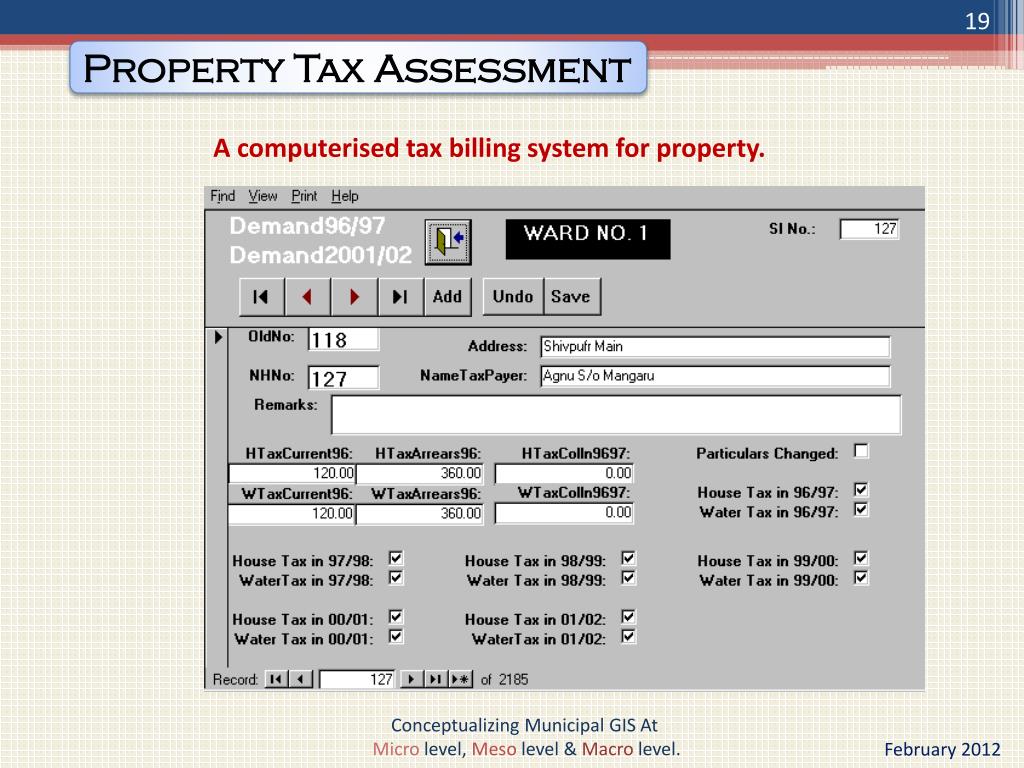Click previous record in bottom Record navigator
Image resolution: width=1024 pixels, height=768 pixels.
300,679
